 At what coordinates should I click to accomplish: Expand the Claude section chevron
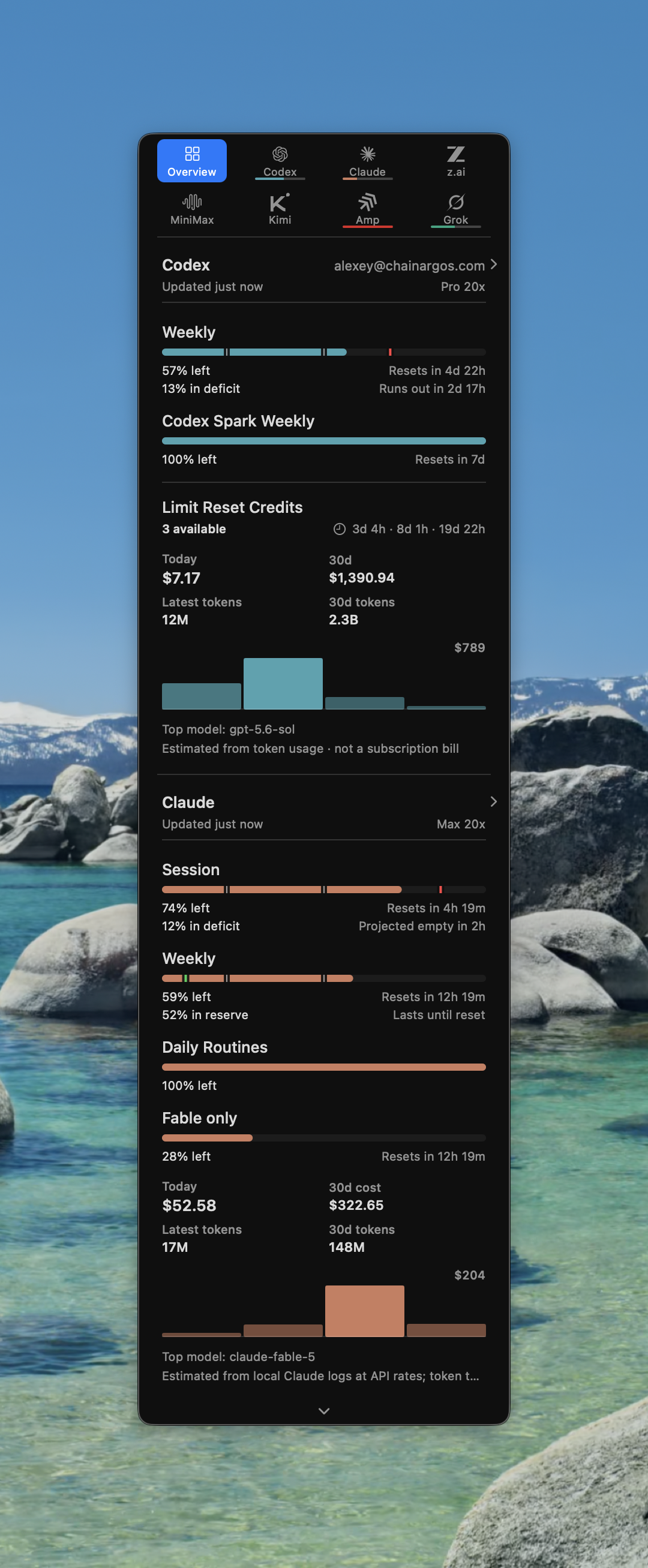(x=493, y=801)
